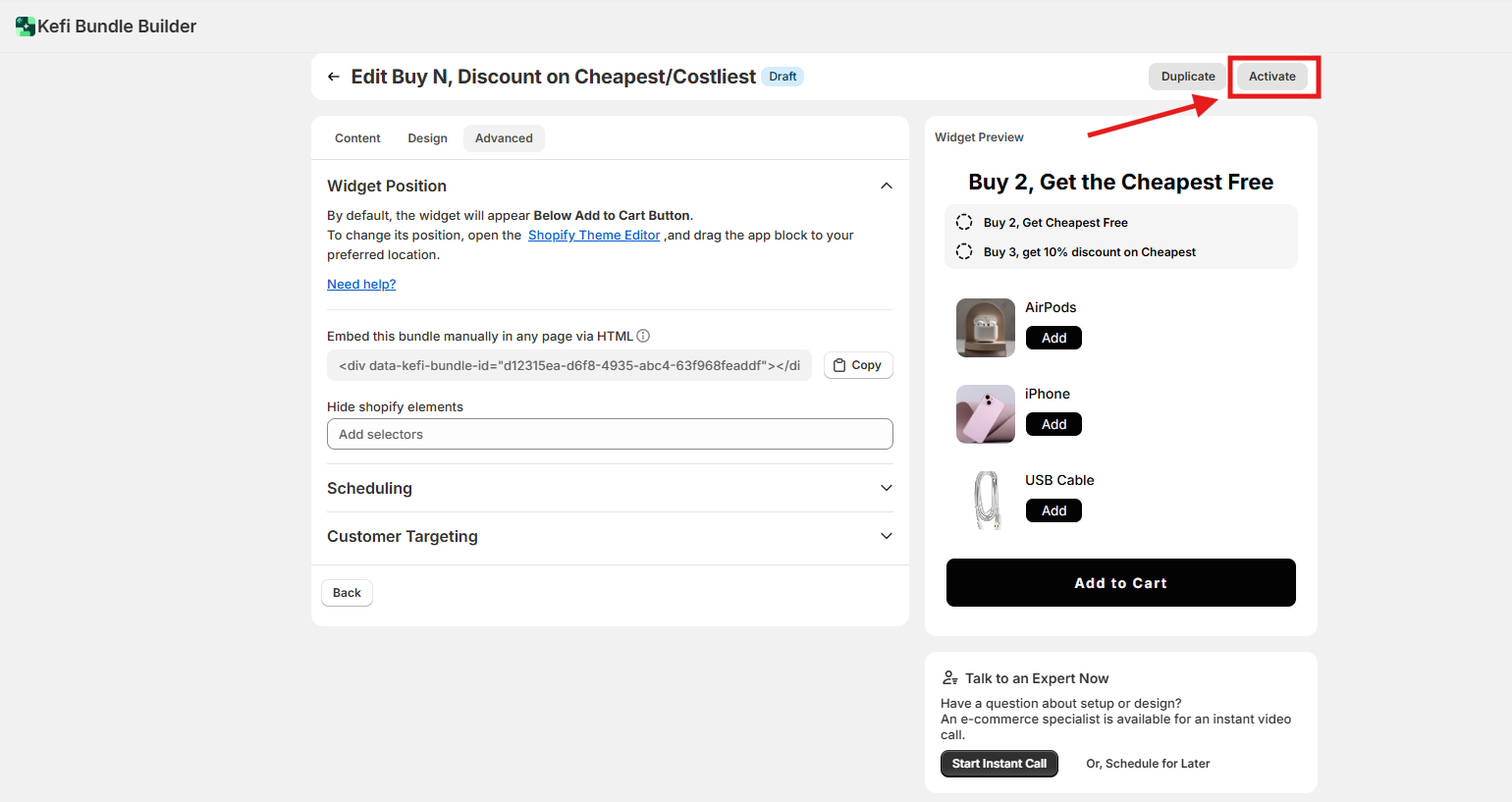The height and width of the screenshot is (802, 1512).
Task: Open the Shopify Theme Editor link
Action: pos(594,236)
